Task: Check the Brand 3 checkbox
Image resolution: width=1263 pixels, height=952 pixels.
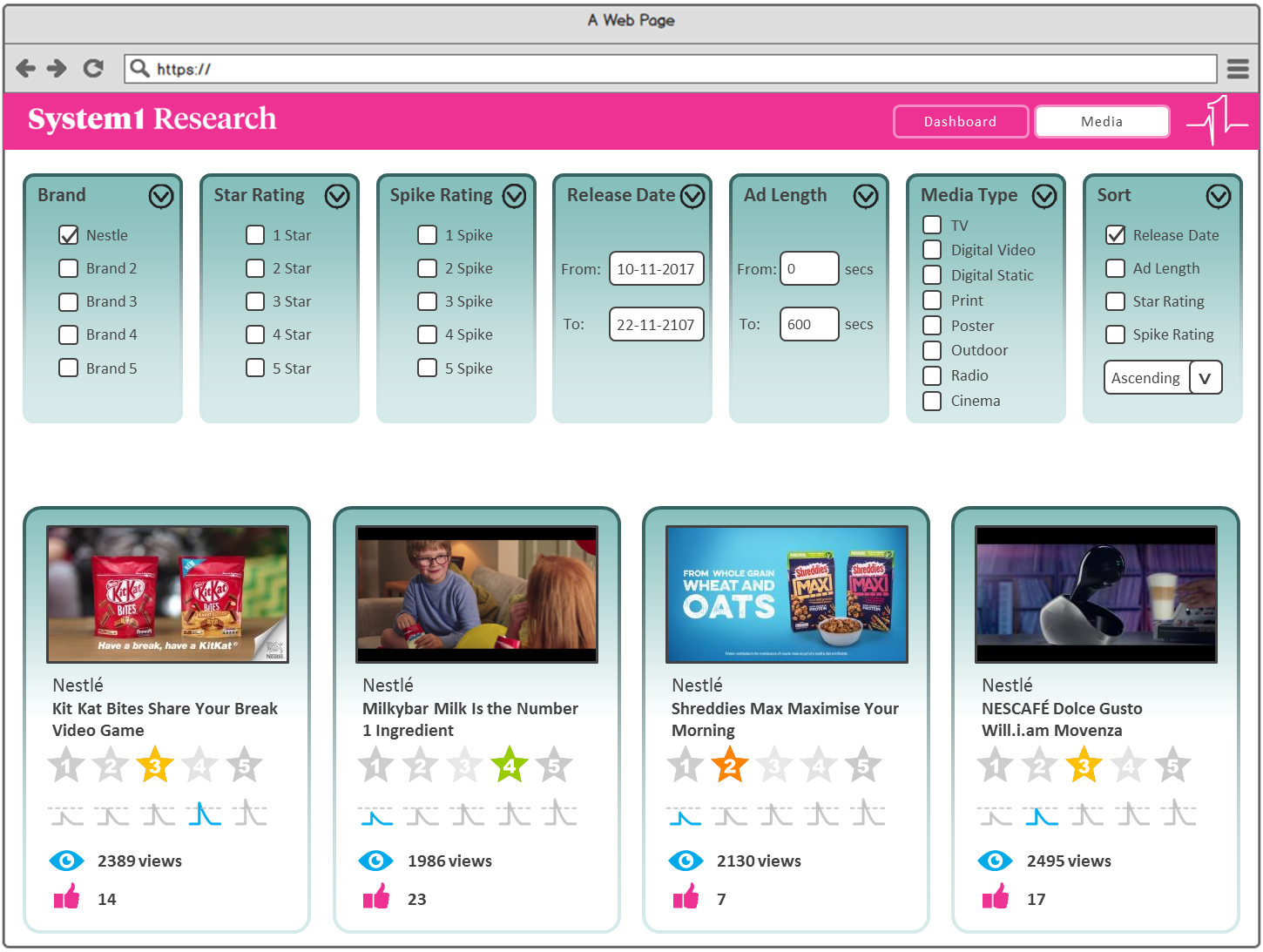Action: click(68, 301)
